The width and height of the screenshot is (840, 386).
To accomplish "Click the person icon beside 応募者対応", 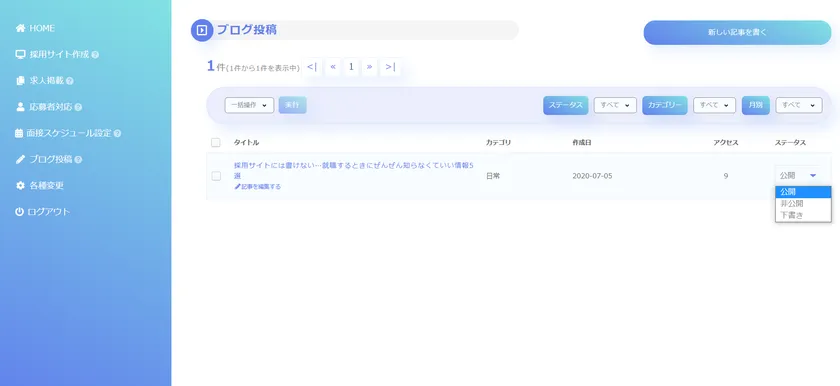I will tap(20, 107).
